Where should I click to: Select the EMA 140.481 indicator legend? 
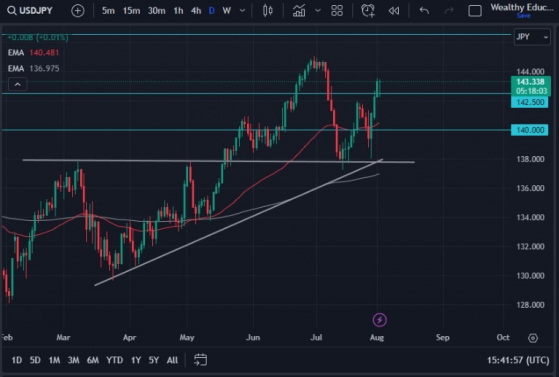pyautogui.click(x=34, y=53)
